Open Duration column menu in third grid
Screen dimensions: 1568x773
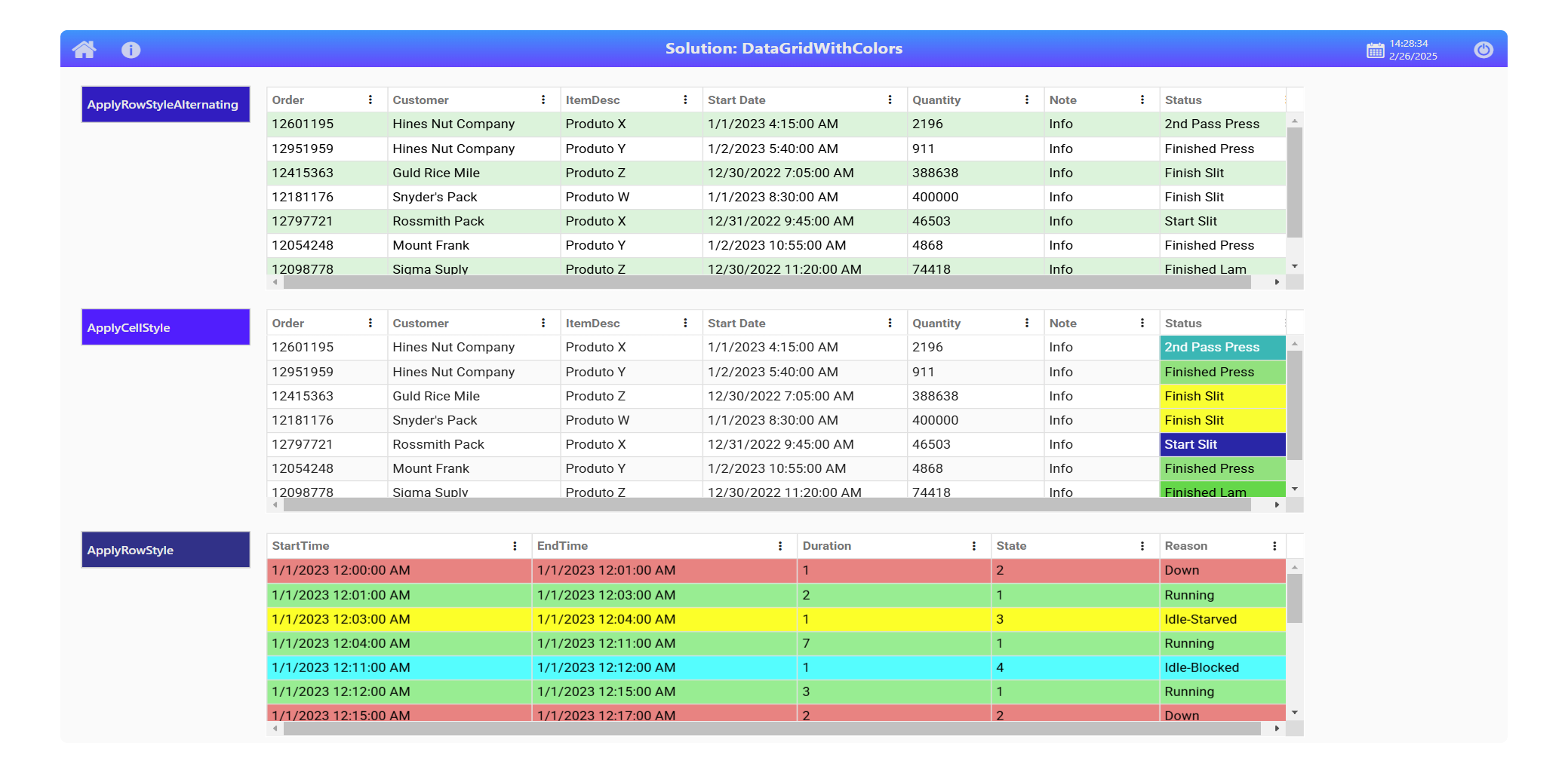[x=974, y=546]
